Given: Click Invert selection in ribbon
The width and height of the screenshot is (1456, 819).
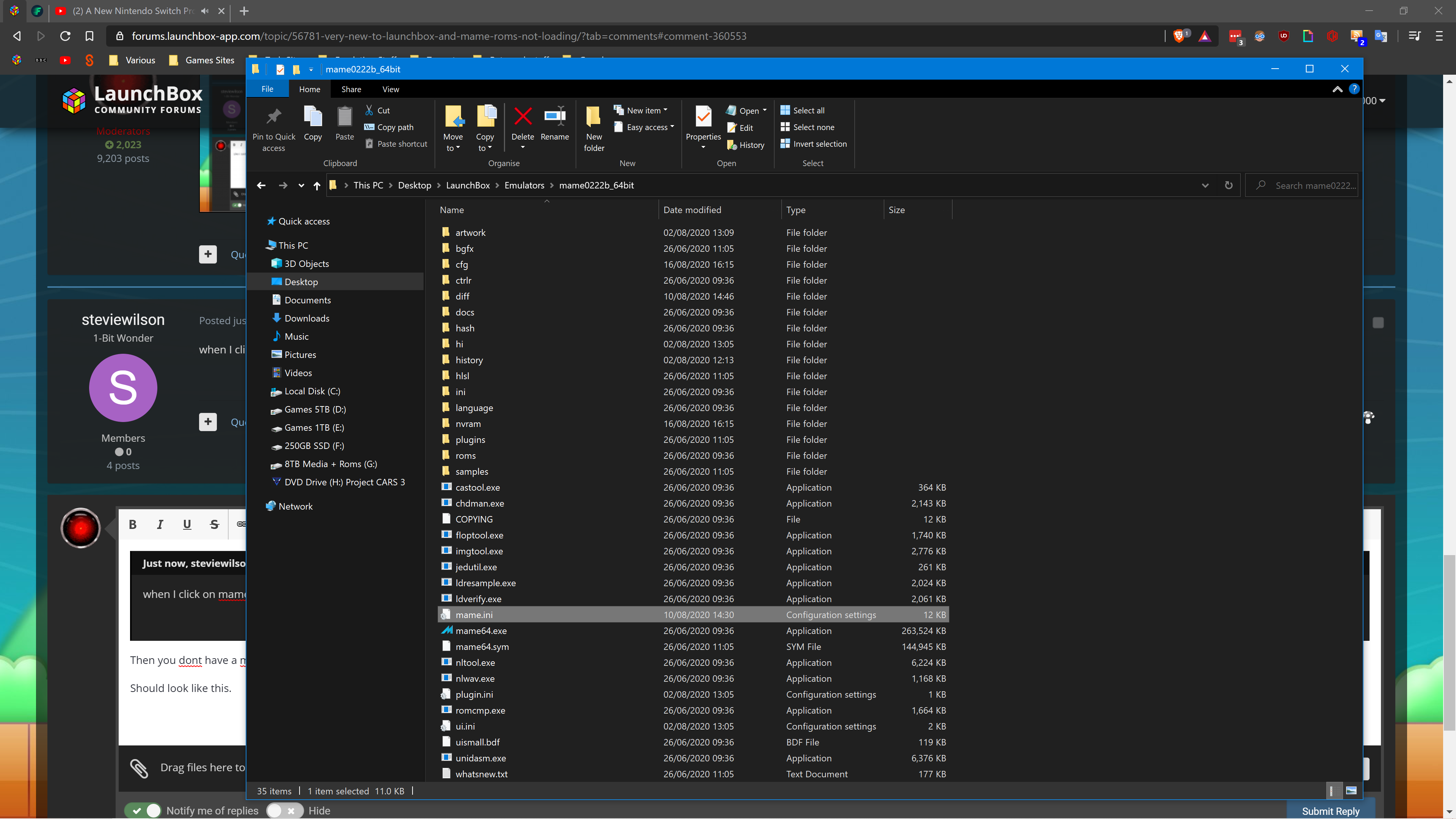Looking at the screenshot, I should tap(814, 144).
